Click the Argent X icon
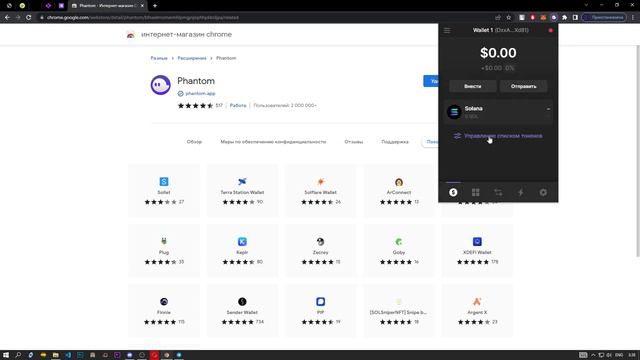640x360 pixels. pos(477,301)
